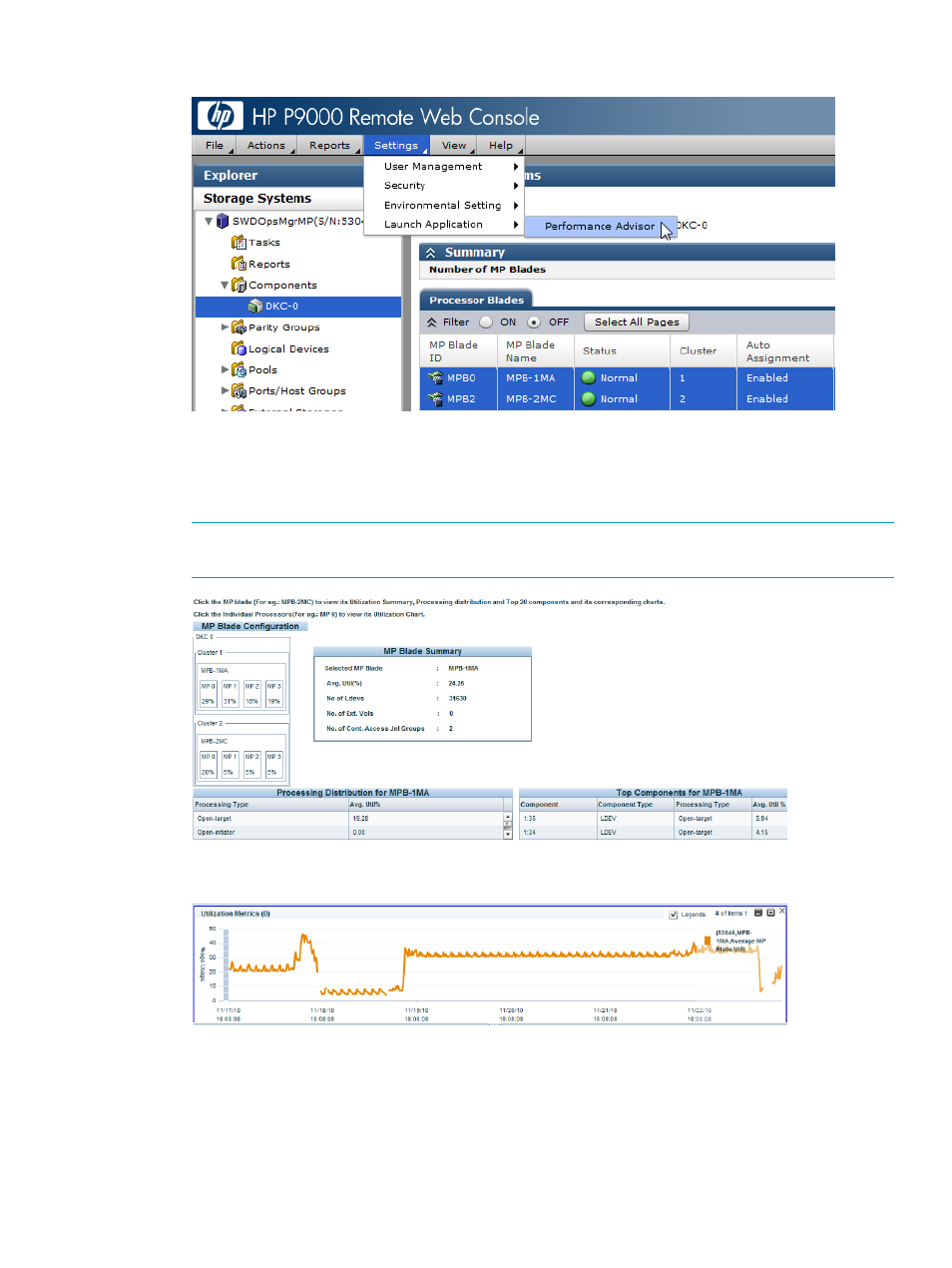Click the Logical Devices icon

(x=238, y=348)
